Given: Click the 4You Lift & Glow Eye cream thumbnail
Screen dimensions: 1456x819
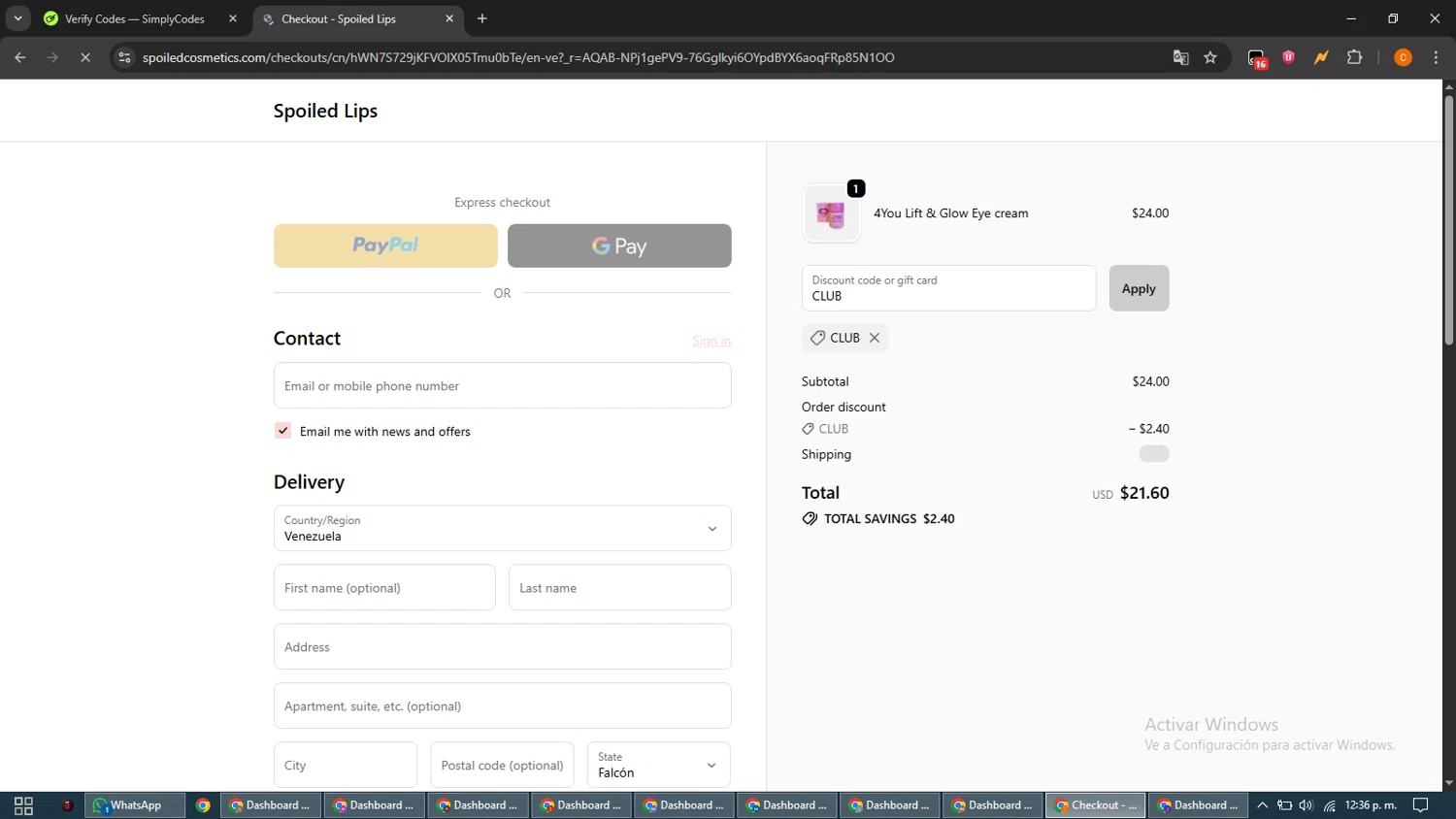Looking at the screenshot, I should tap(831, 213).
